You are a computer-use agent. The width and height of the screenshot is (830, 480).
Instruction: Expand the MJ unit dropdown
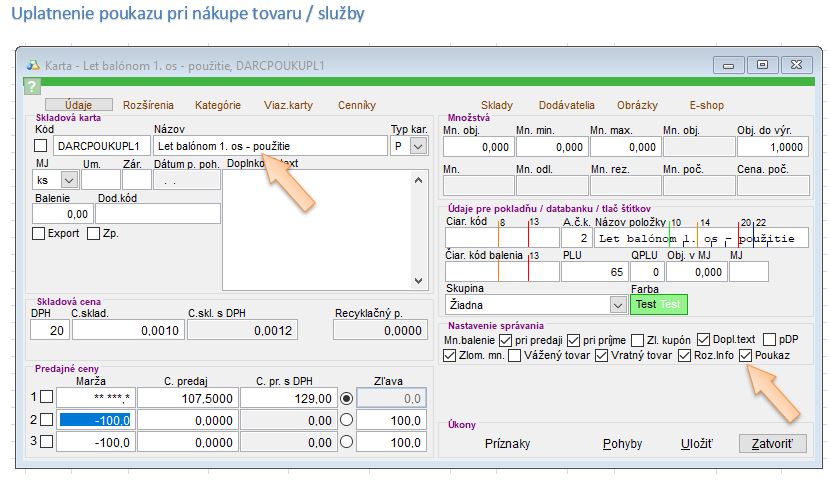pyautogui.click(x=68, y=180)
